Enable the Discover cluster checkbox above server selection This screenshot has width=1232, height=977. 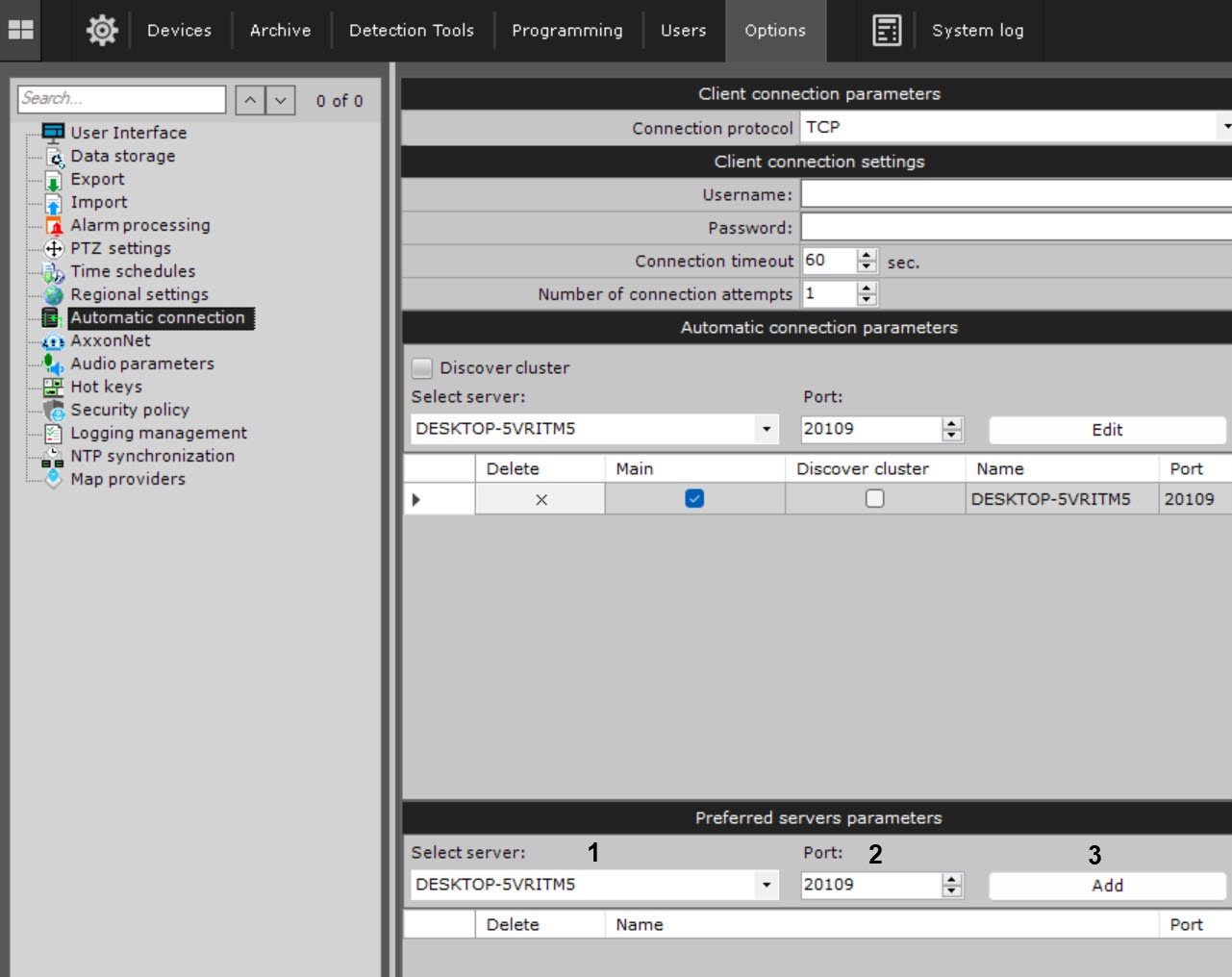point(422,368)
